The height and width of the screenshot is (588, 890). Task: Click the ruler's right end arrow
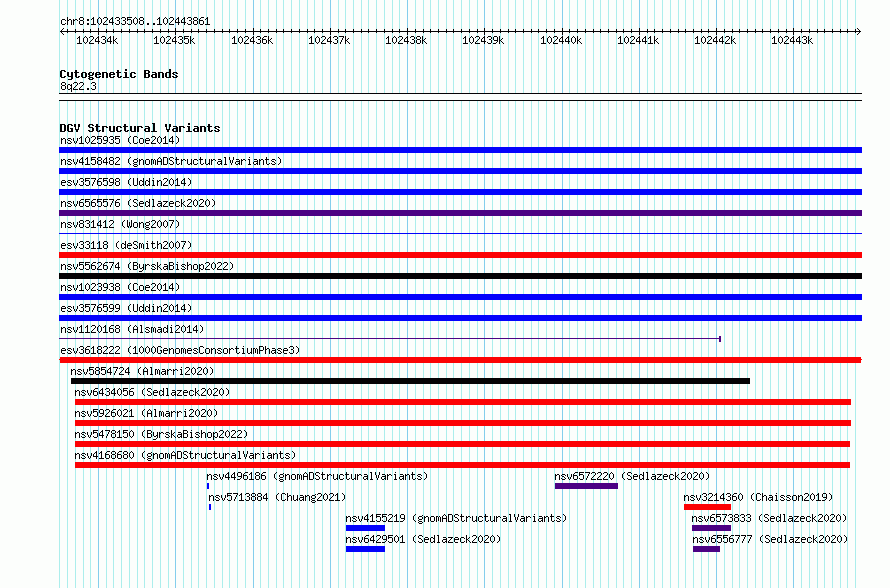point(859,31)
